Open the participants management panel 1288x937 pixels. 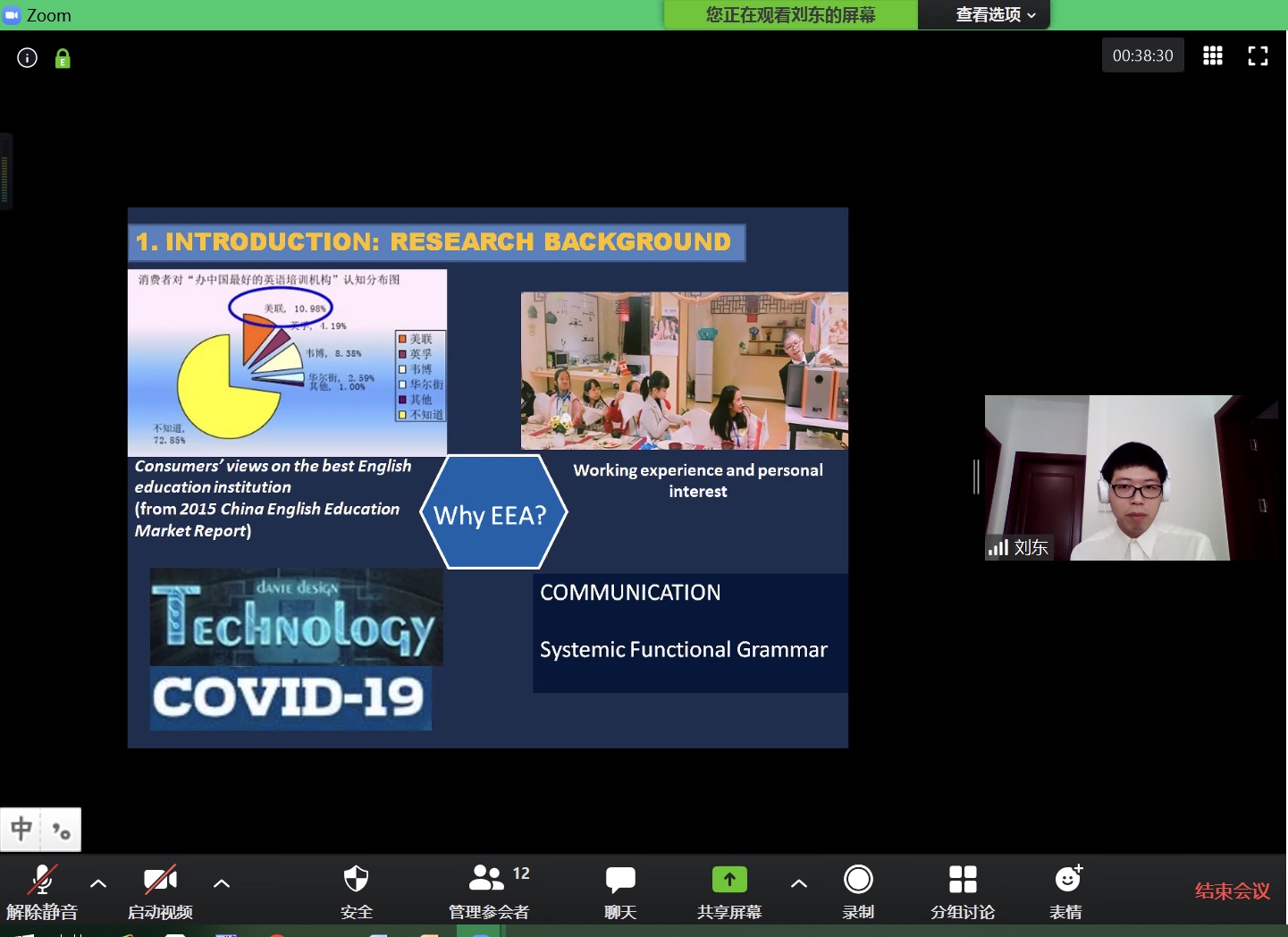(489, 889)
